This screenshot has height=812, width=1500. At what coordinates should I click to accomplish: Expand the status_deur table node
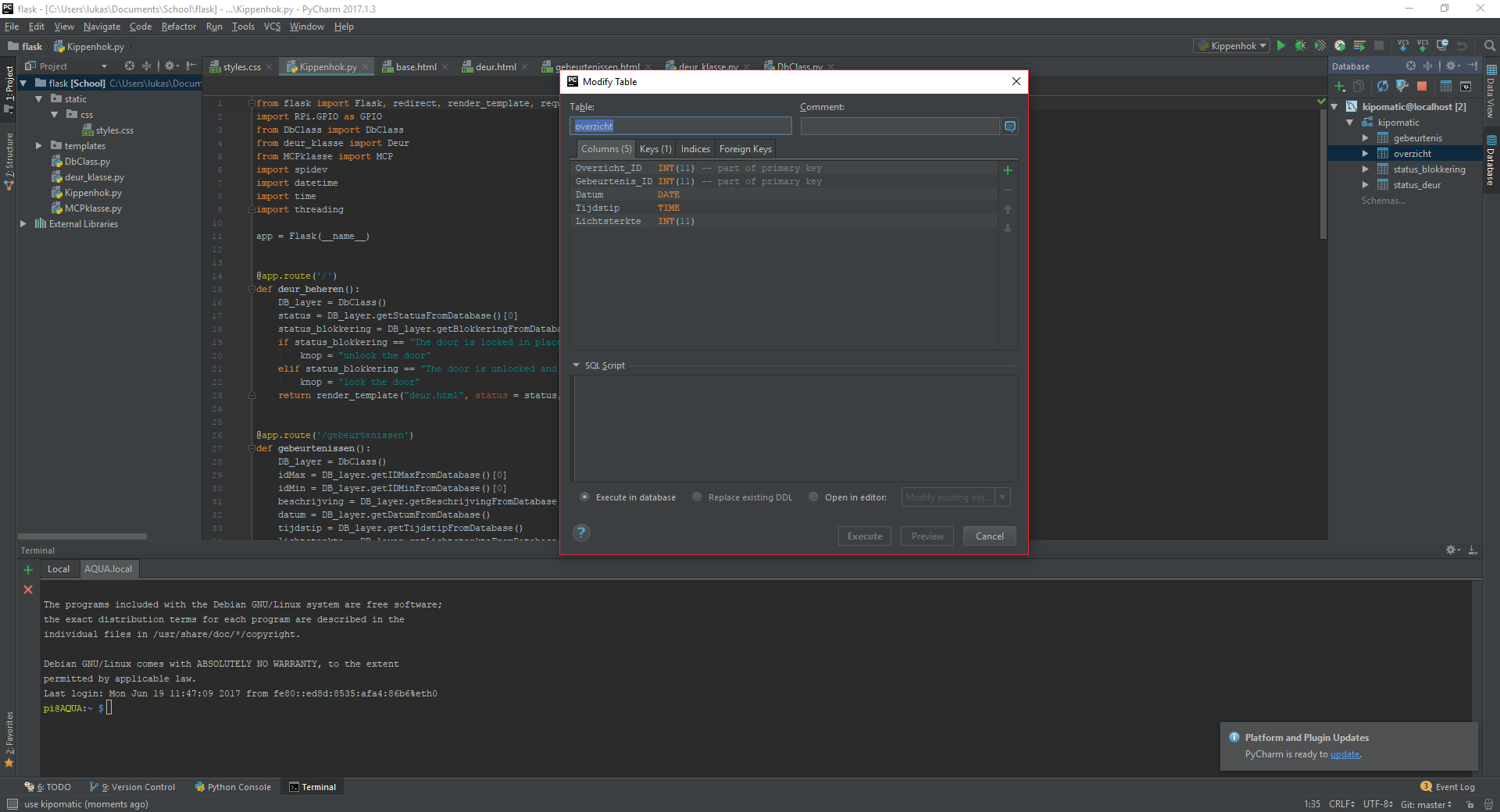1365,185
